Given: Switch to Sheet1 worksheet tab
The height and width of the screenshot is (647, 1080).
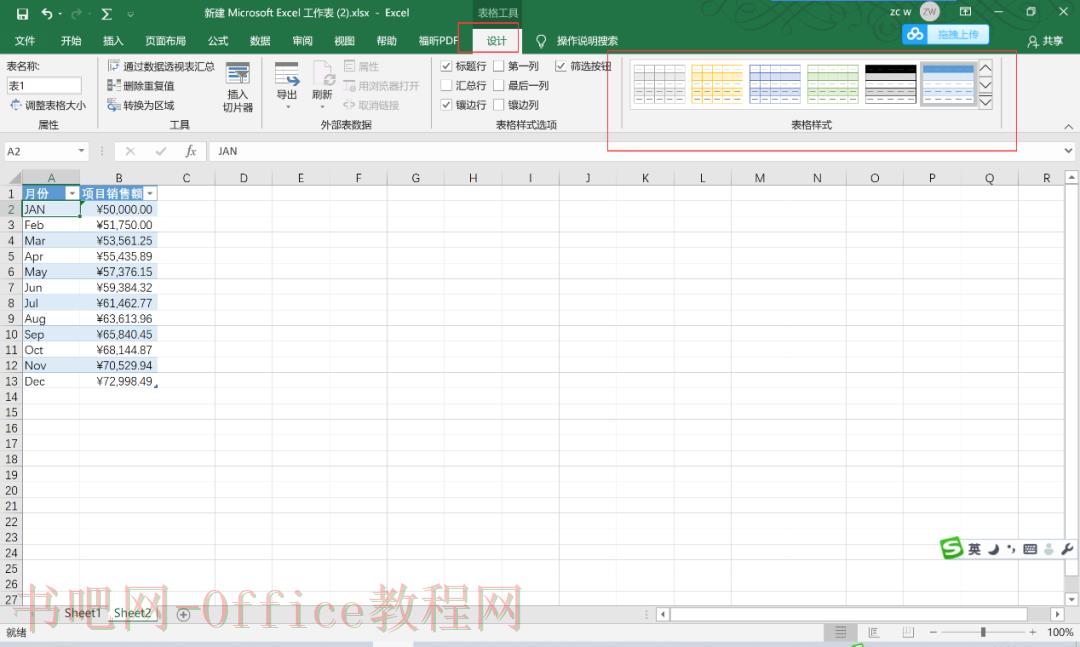Looking at the screenshot, I should [83, 613].
